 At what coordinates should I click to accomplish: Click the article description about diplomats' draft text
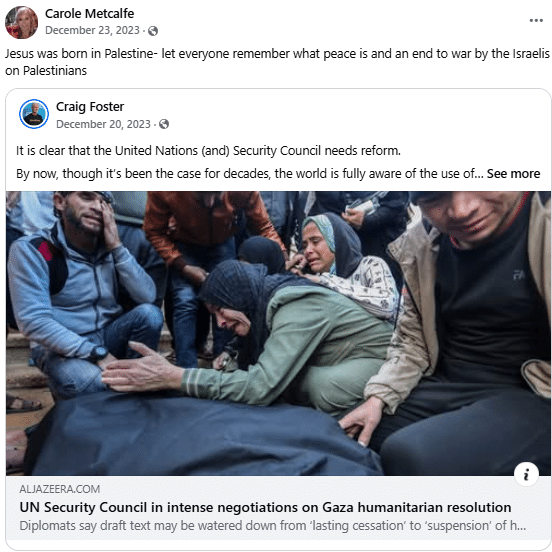click(x=273, y=526)
